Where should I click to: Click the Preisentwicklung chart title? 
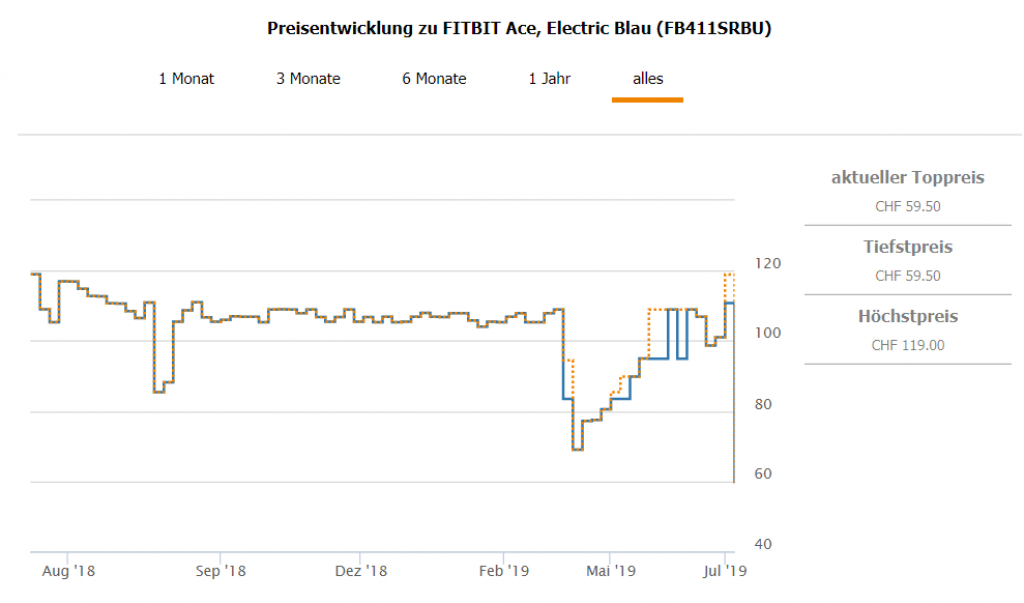[x=519, y=28]
